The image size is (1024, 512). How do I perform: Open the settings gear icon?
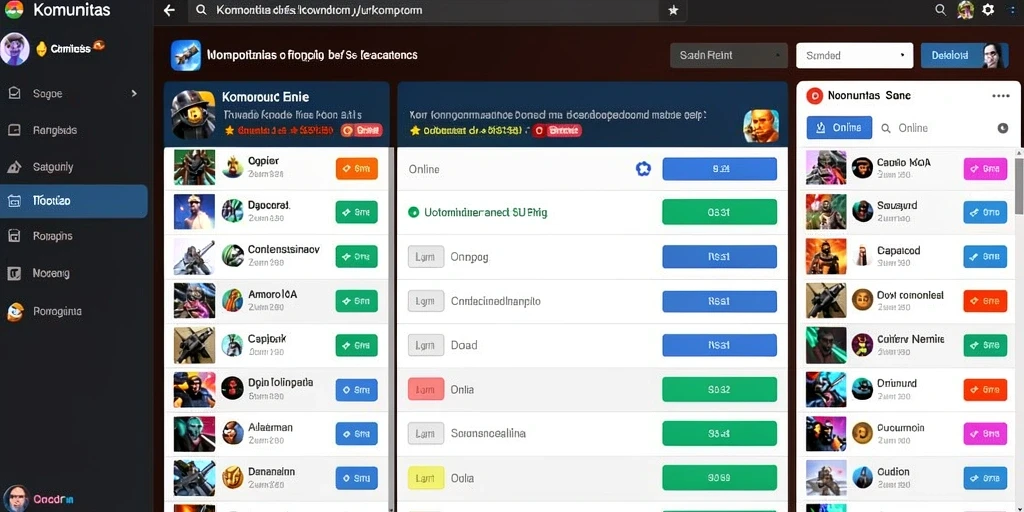click(988, 10)
